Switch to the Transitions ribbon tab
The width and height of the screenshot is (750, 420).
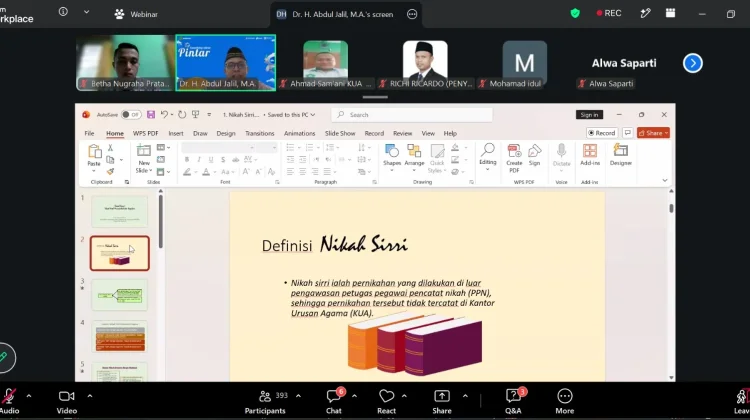[x=260, y=133]
